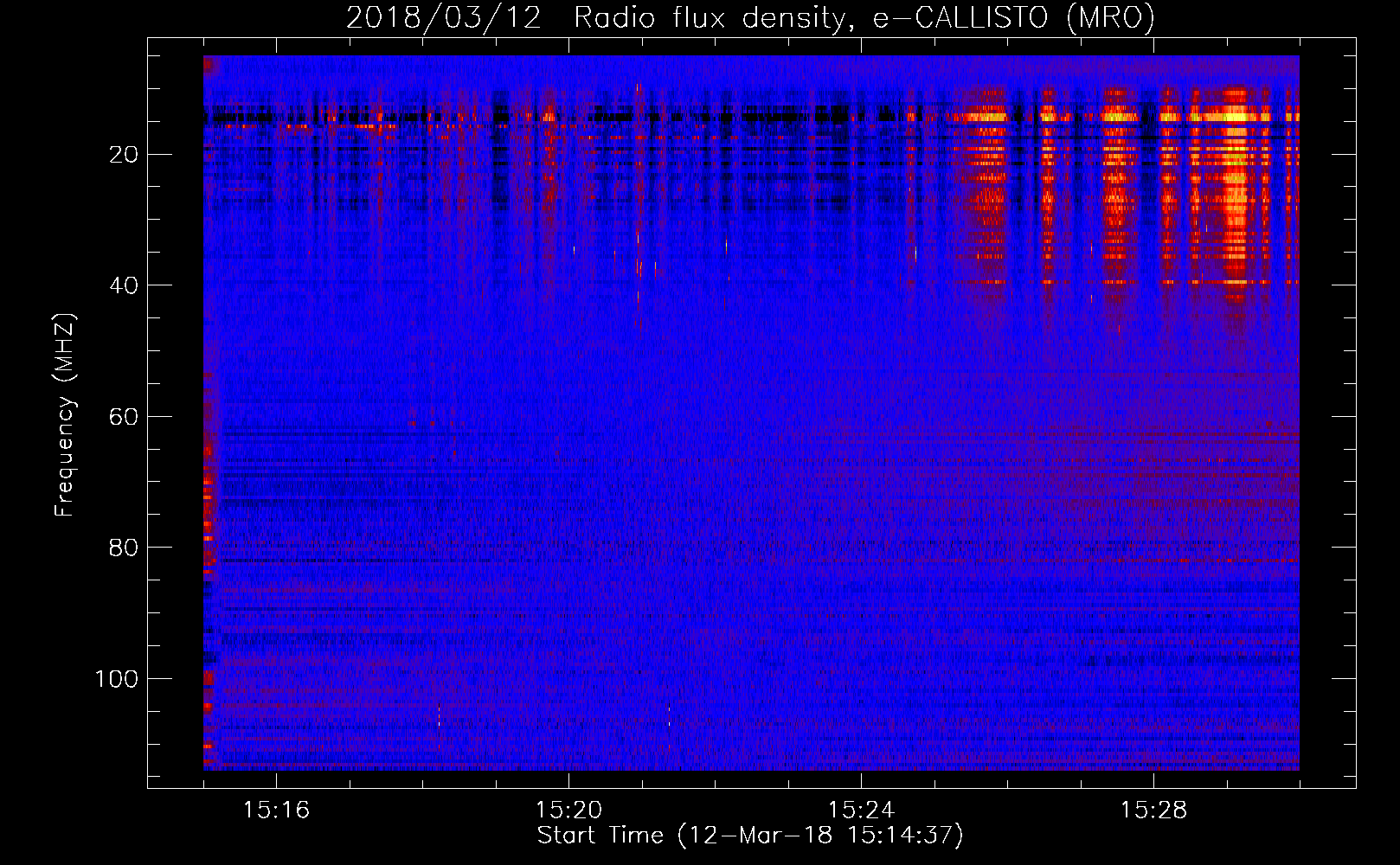Image resolution: width=1400 pixels, height=865 pixels.
Task: Click the 80 frequency tick label
Action: point(124,548)
